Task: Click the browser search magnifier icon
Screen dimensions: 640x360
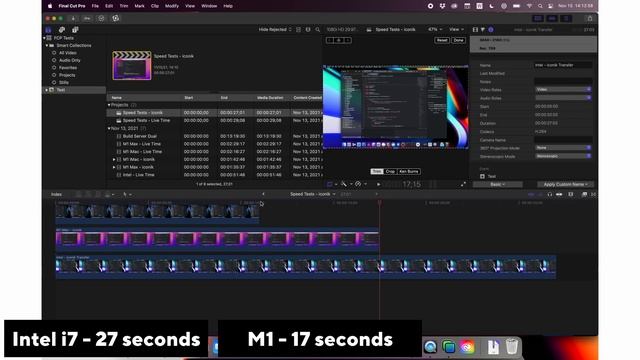Action: pyautogui.click(x=318, y=29)
